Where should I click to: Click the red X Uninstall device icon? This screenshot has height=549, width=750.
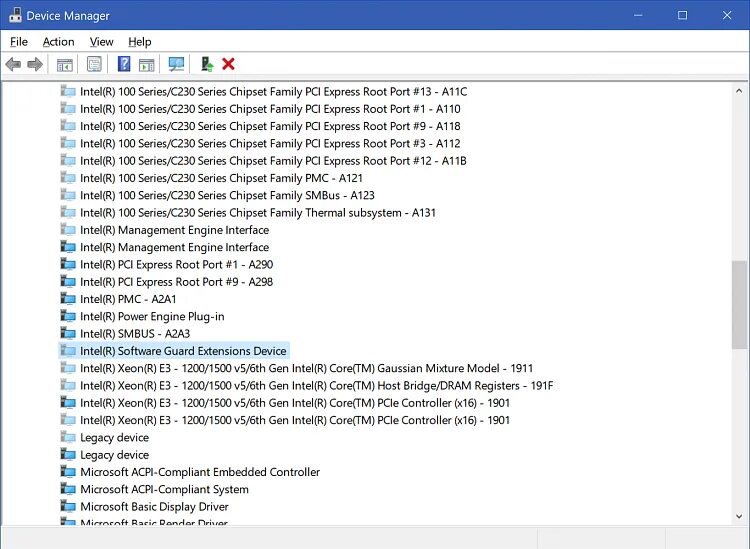[228, 64]
